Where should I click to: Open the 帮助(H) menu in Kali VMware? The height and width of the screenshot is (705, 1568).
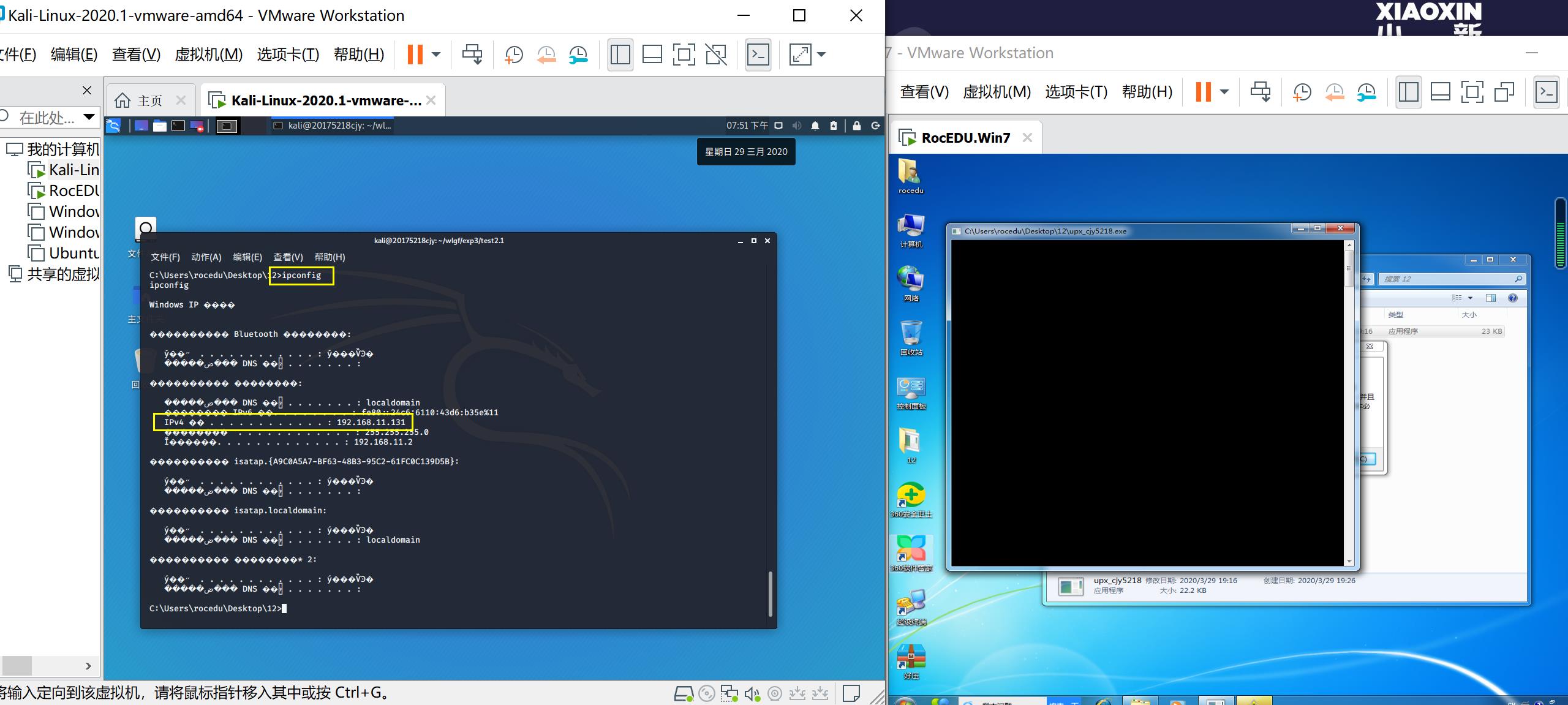tap(359, 55)
